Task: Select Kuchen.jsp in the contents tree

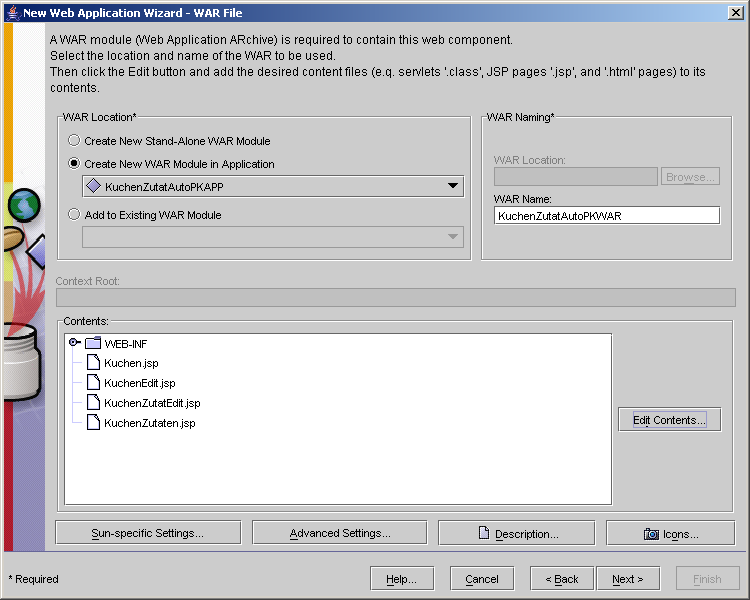Action: click(x=131, y=363)
